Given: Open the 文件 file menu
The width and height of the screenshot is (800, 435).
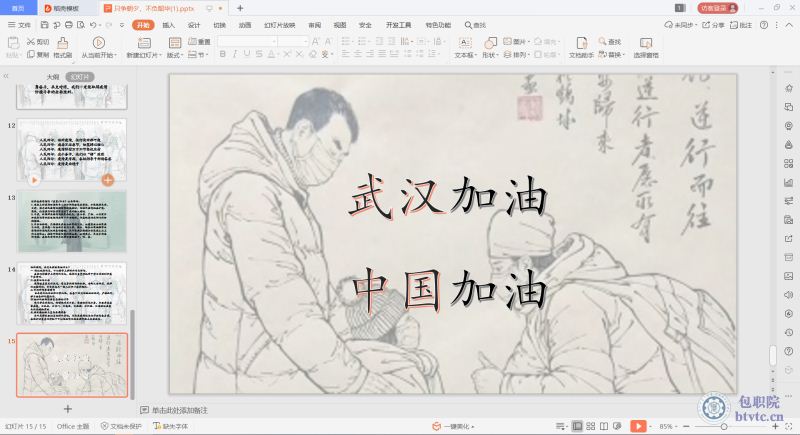Looking at the screenshot, I should tap(19, 25).
